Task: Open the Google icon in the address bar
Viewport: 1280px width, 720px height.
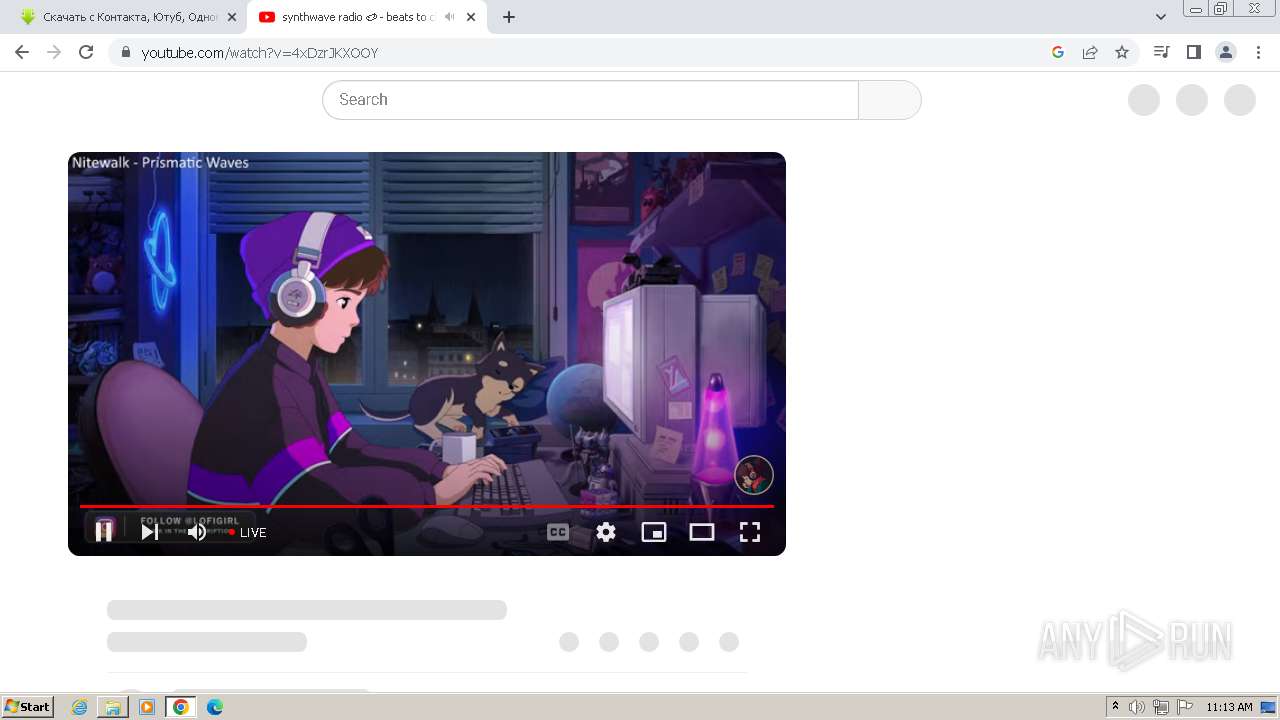Action: click(x=1058, y=52)
